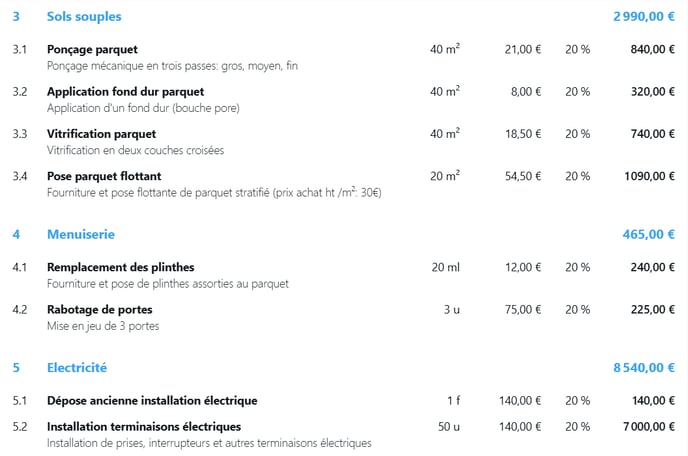This screenshot has height=456, width=688.
Task: Select the Sols souples section heading
Action: point(84,16)
